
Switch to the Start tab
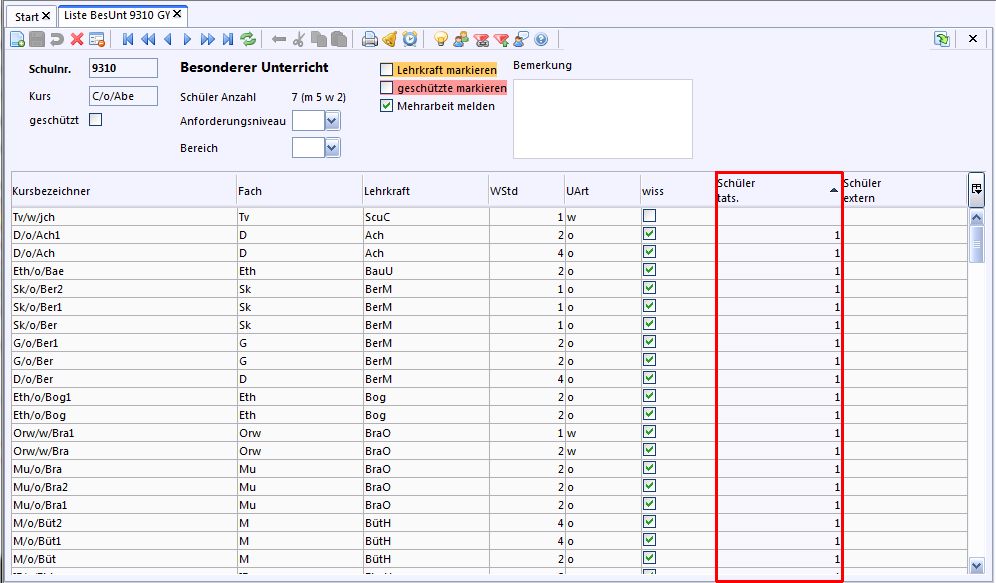tap(27, 17)
